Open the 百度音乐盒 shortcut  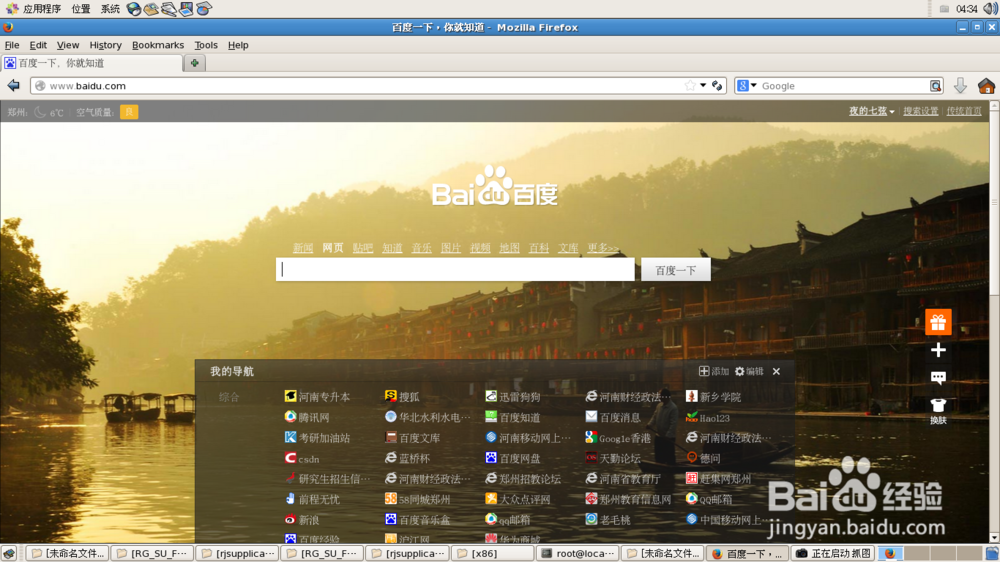click(x=418, y=520)
